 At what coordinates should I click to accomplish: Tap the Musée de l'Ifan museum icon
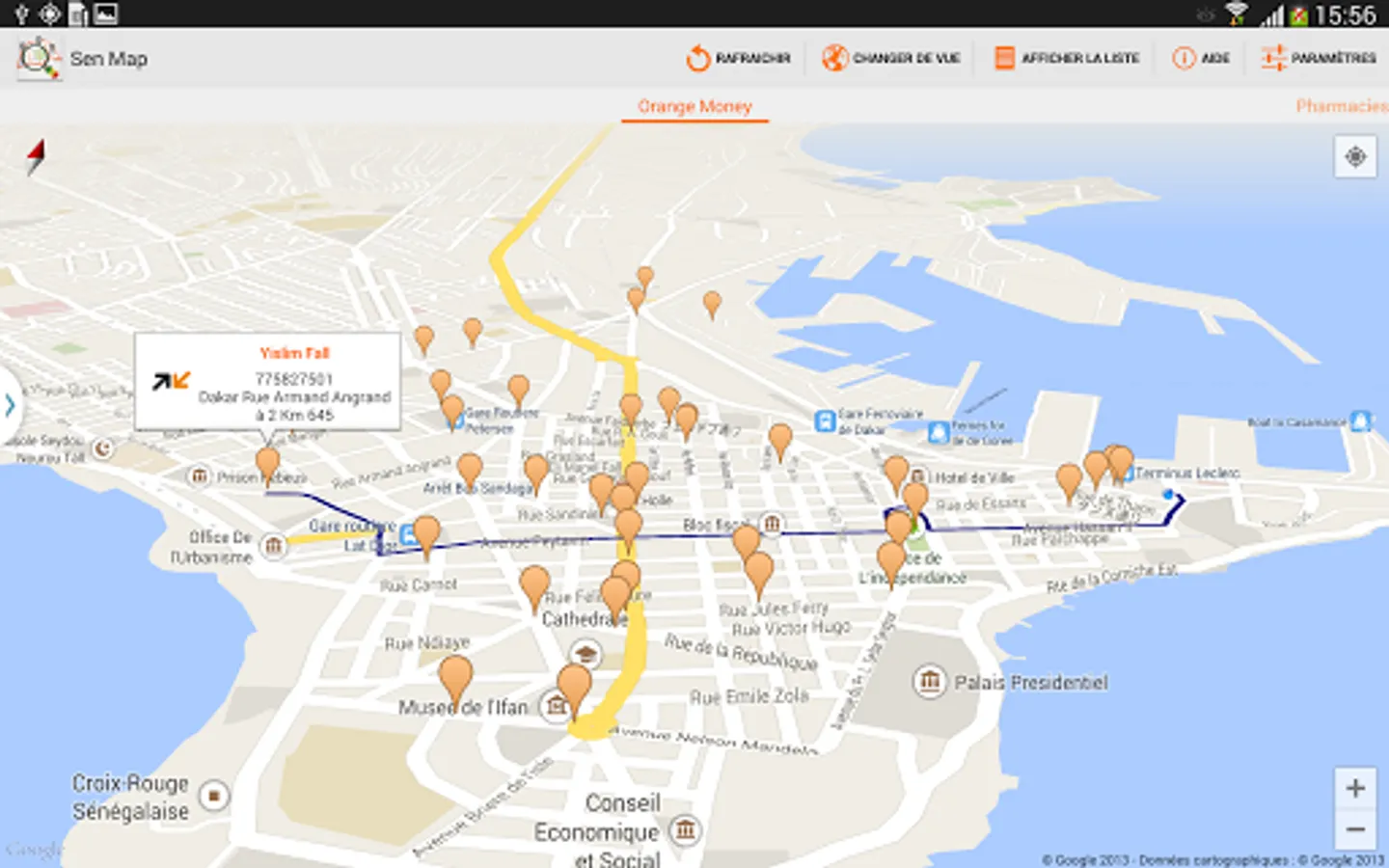pyautogui.click(x=557, y=706)
